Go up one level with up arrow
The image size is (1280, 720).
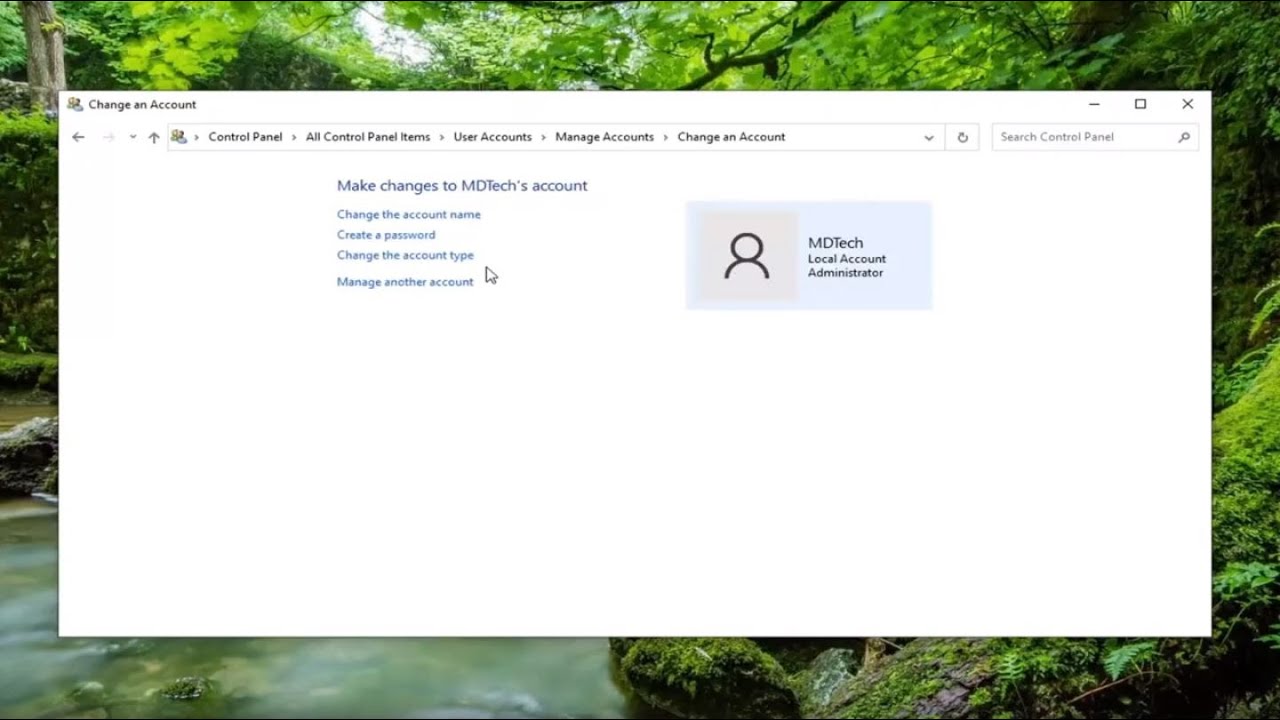(153, 137)
